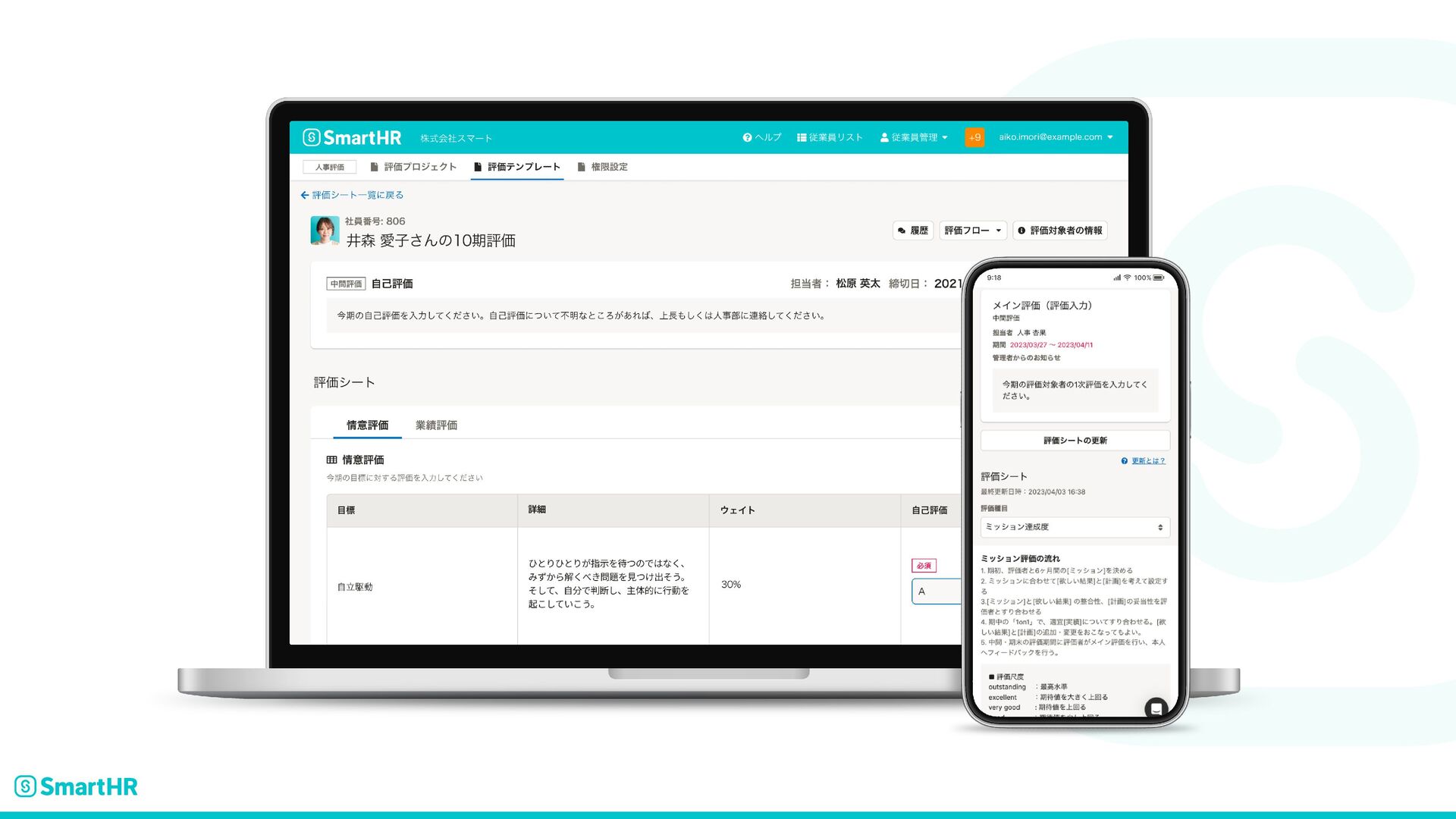Open the help question-mark link
Image resolution: width=1456 pixels, height=819 pixels.
point(747,137)
